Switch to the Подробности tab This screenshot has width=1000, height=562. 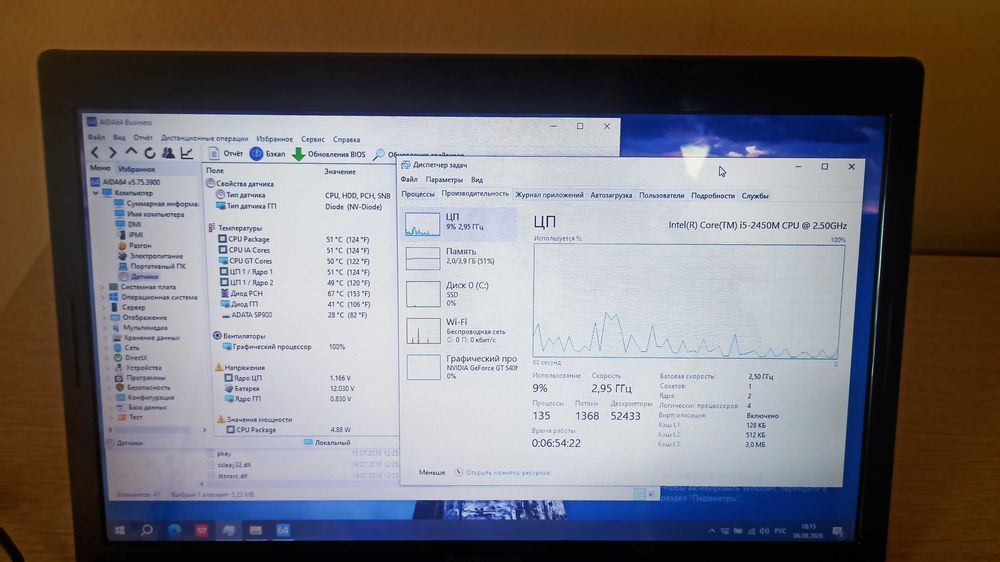[x=712, y=196]
